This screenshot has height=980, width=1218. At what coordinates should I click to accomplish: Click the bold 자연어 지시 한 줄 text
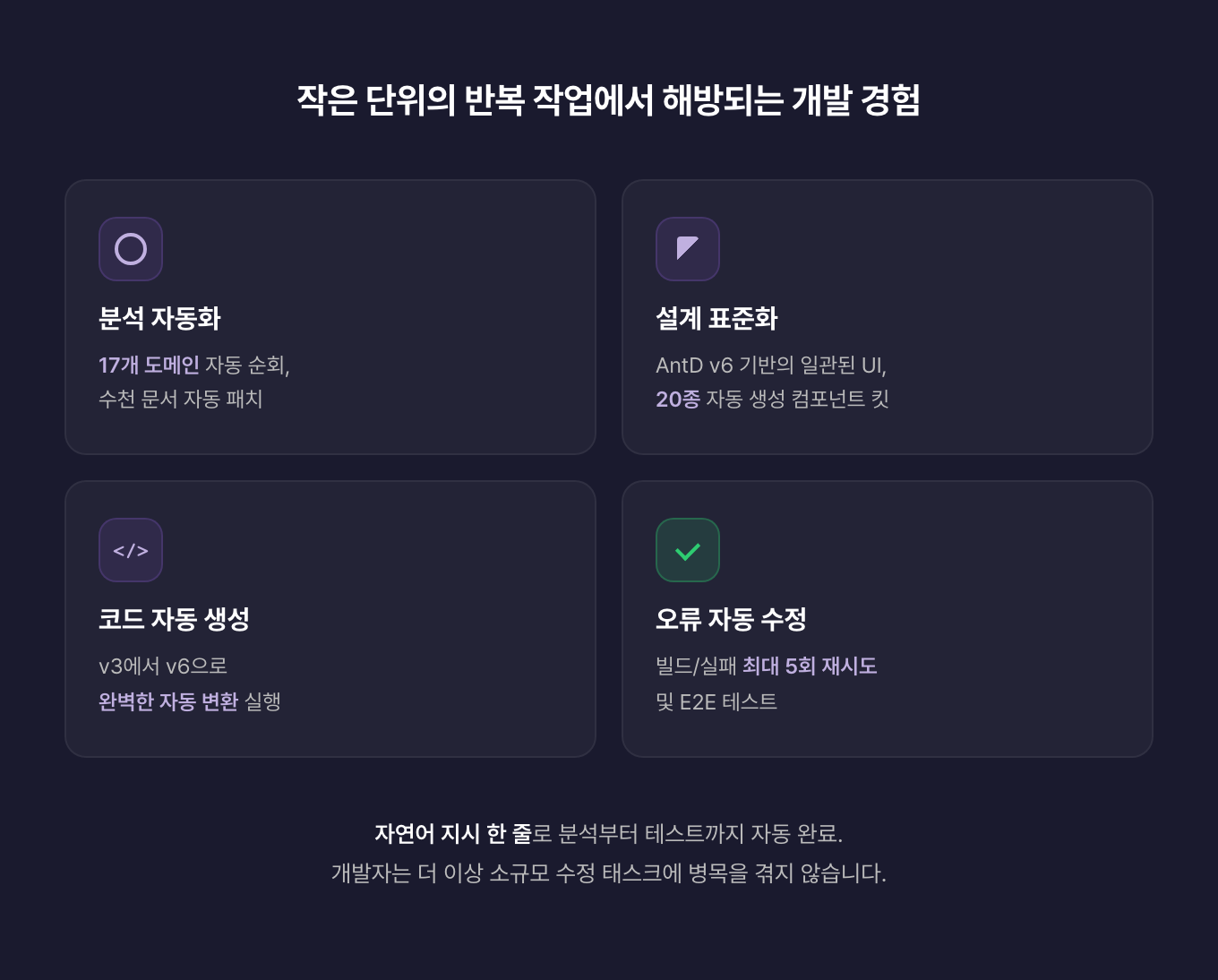[453, 834]
